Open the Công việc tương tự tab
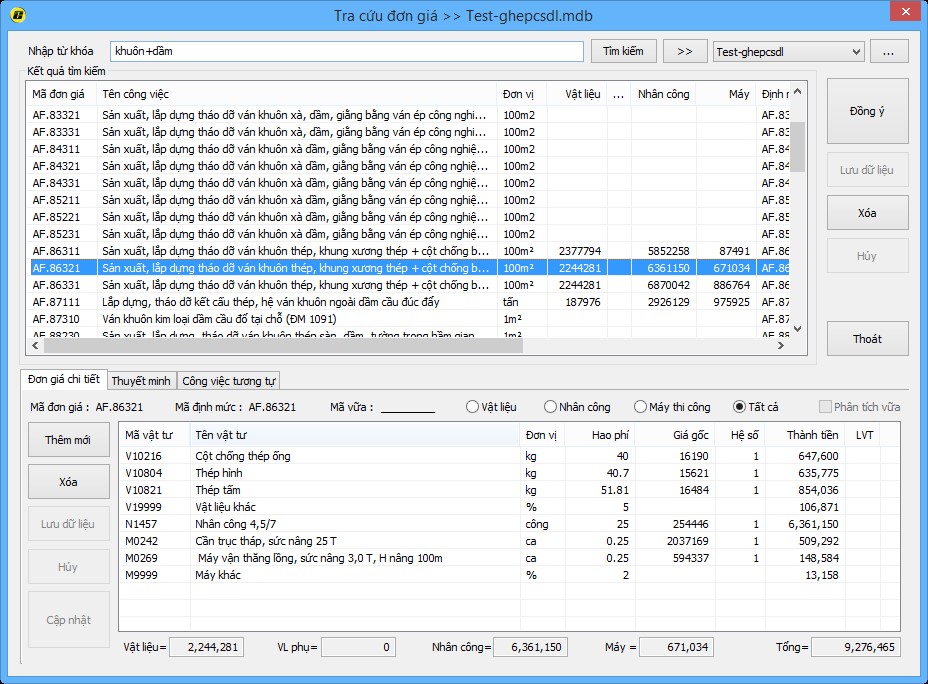Image resolution: width=928 pixels, height=684 pixels. coord(229,381)
